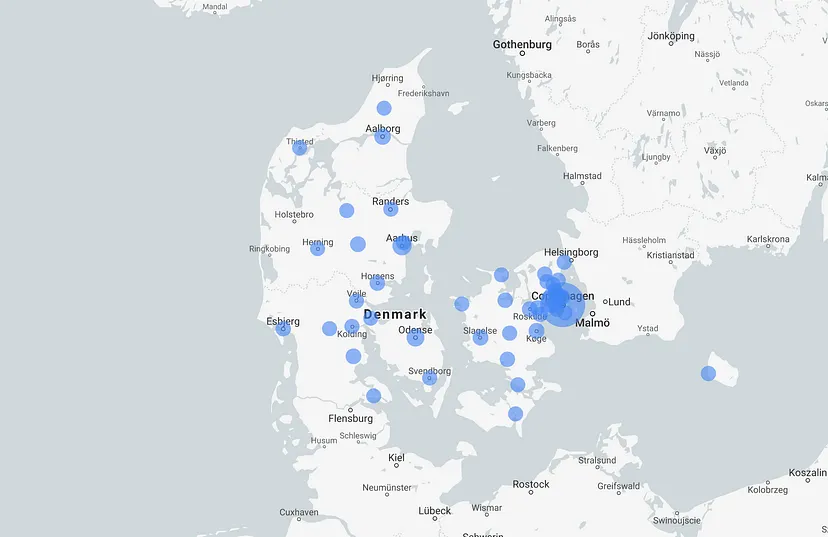Select the Esbjerg blue marker
828x537 pixels.
(284, 328)
